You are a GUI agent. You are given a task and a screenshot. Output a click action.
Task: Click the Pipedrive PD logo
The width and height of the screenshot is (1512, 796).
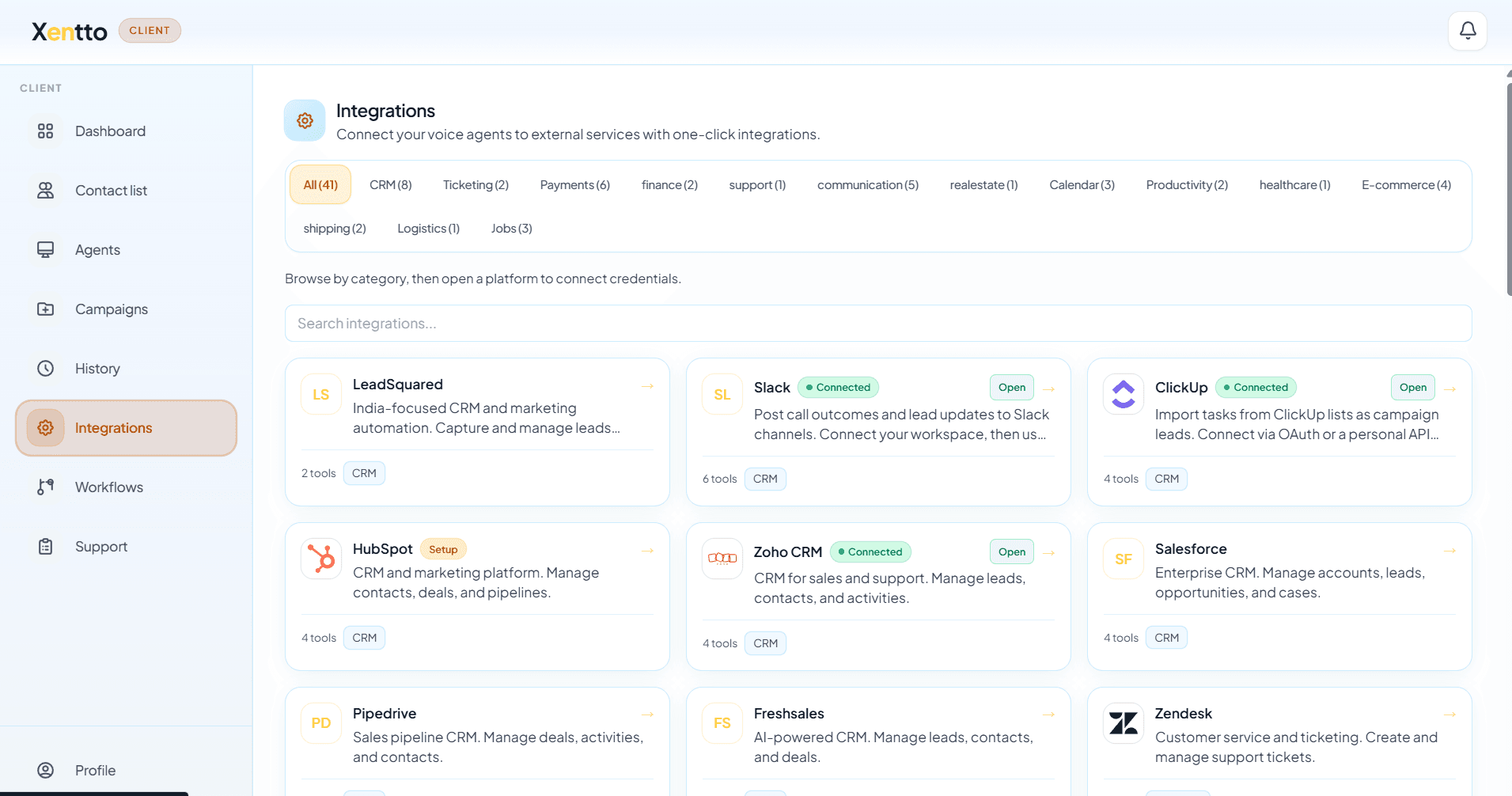point(321,723)
